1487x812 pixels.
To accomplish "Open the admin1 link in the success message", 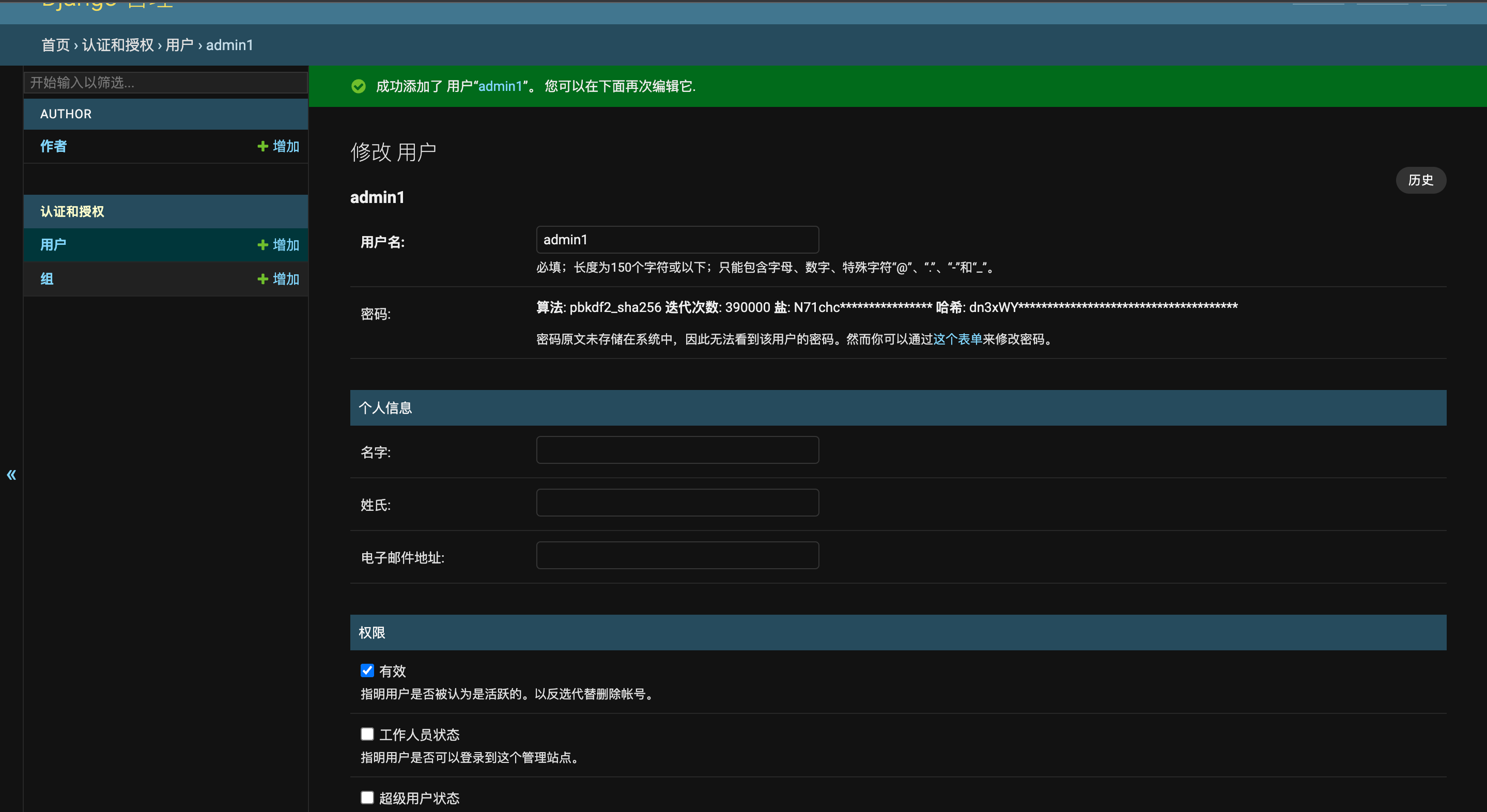I will pos(500,86).
